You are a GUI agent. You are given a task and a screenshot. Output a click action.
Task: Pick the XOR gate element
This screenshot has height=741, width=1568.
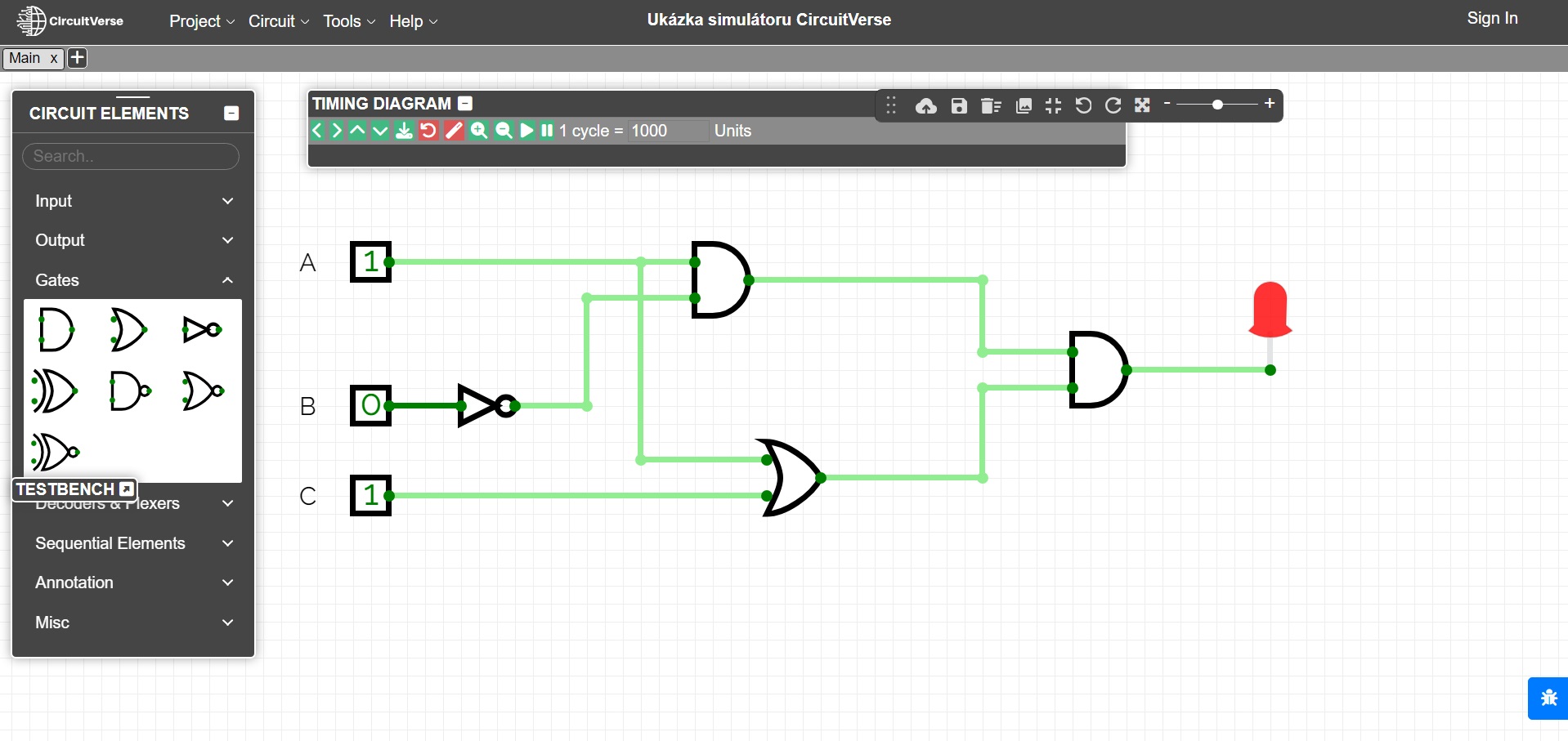[54, 391]
